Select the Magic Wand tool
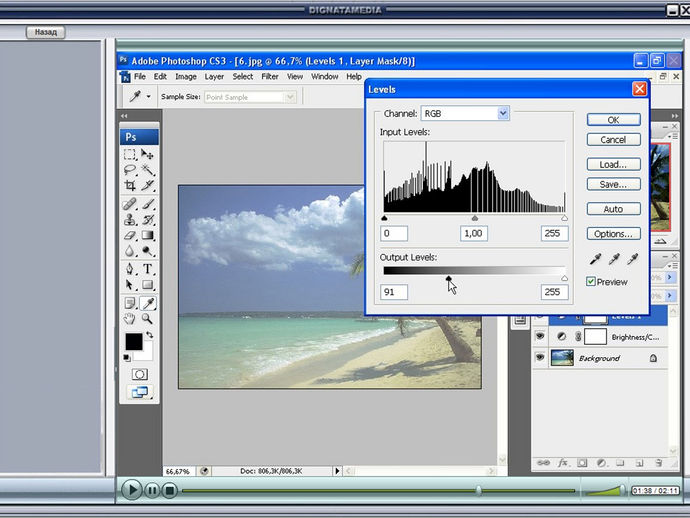 [x=147, y=170]
